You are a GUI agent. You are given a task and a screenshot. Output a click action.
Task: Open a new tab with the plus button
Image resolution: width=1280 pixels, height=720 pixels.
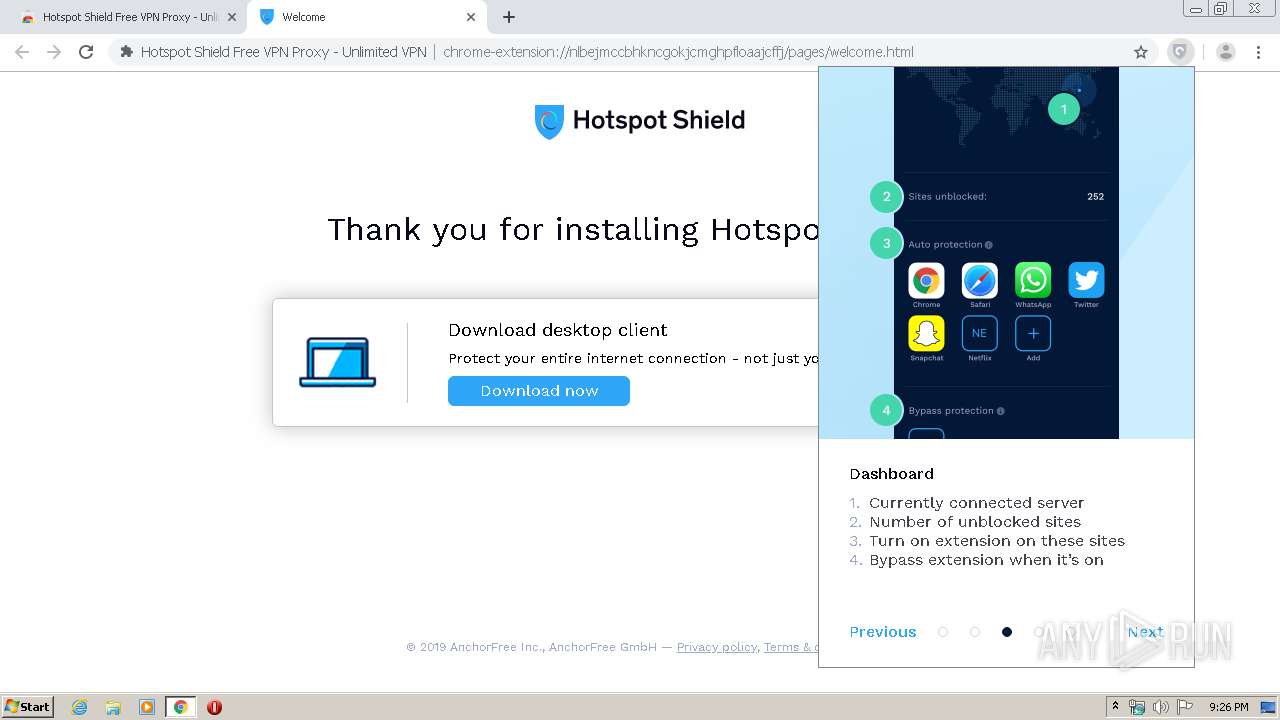(x=509, y=17)
